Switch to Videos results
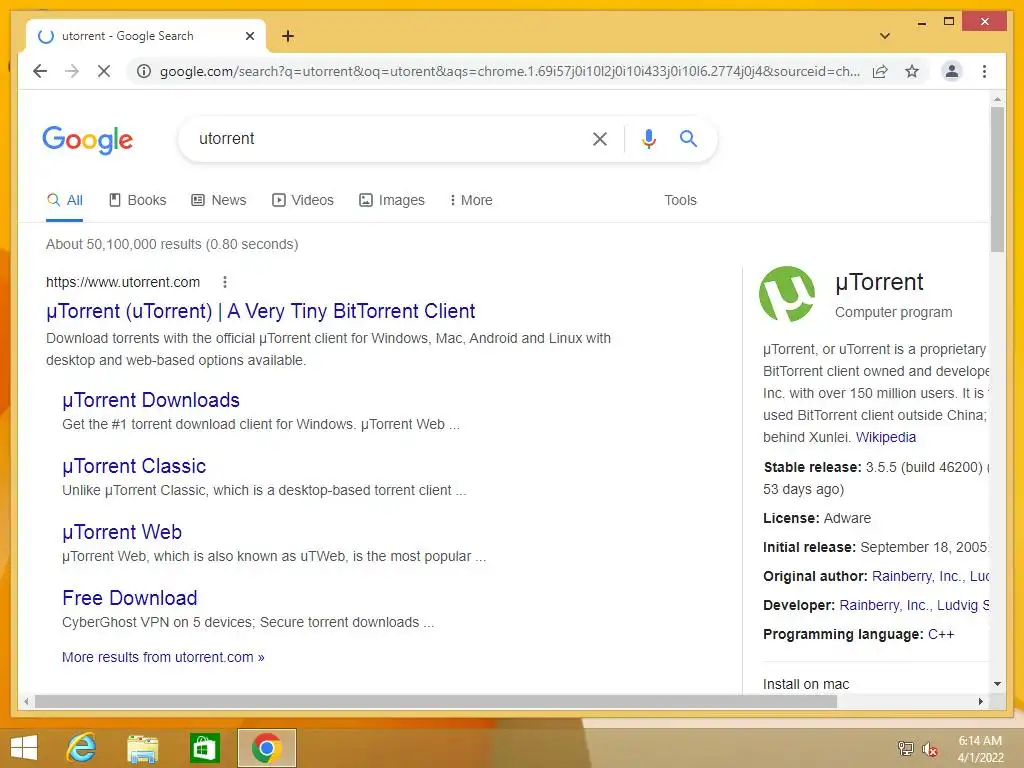The image size is (1024, 768). (302, 200)
